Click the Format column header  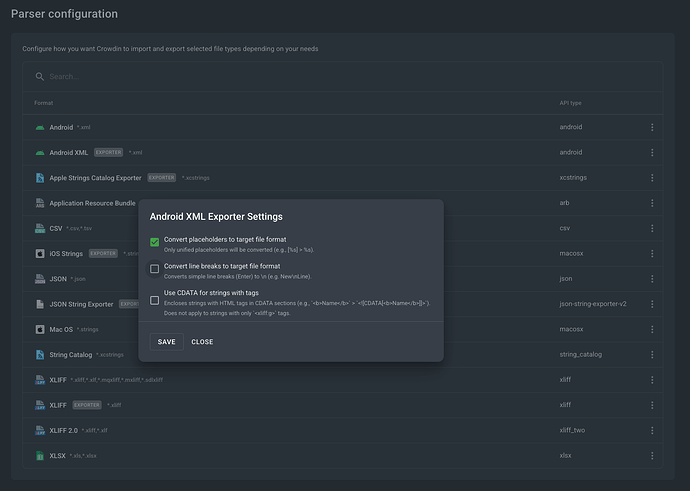point(44,103)
